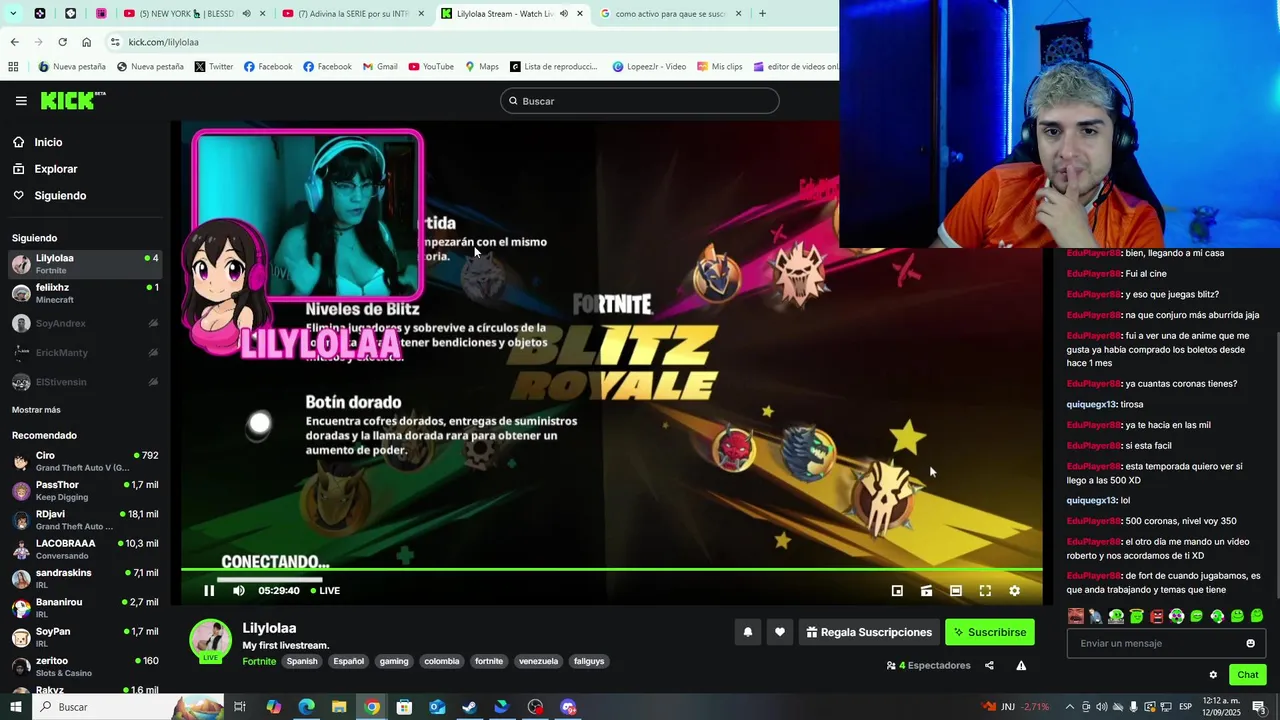
Task: Open recommended channel sandraskins
Action: [x=85, y=578]
